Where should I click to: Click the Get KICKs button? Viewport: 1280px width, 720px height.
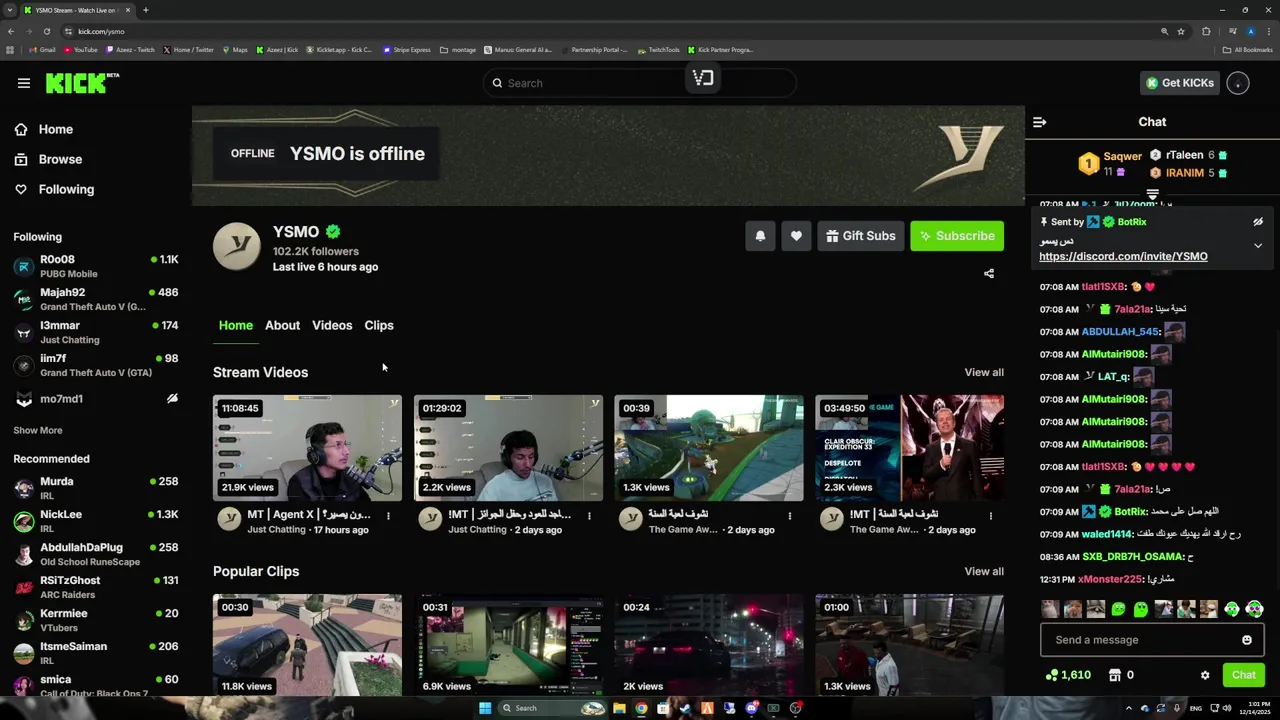tap(1180, 83)
